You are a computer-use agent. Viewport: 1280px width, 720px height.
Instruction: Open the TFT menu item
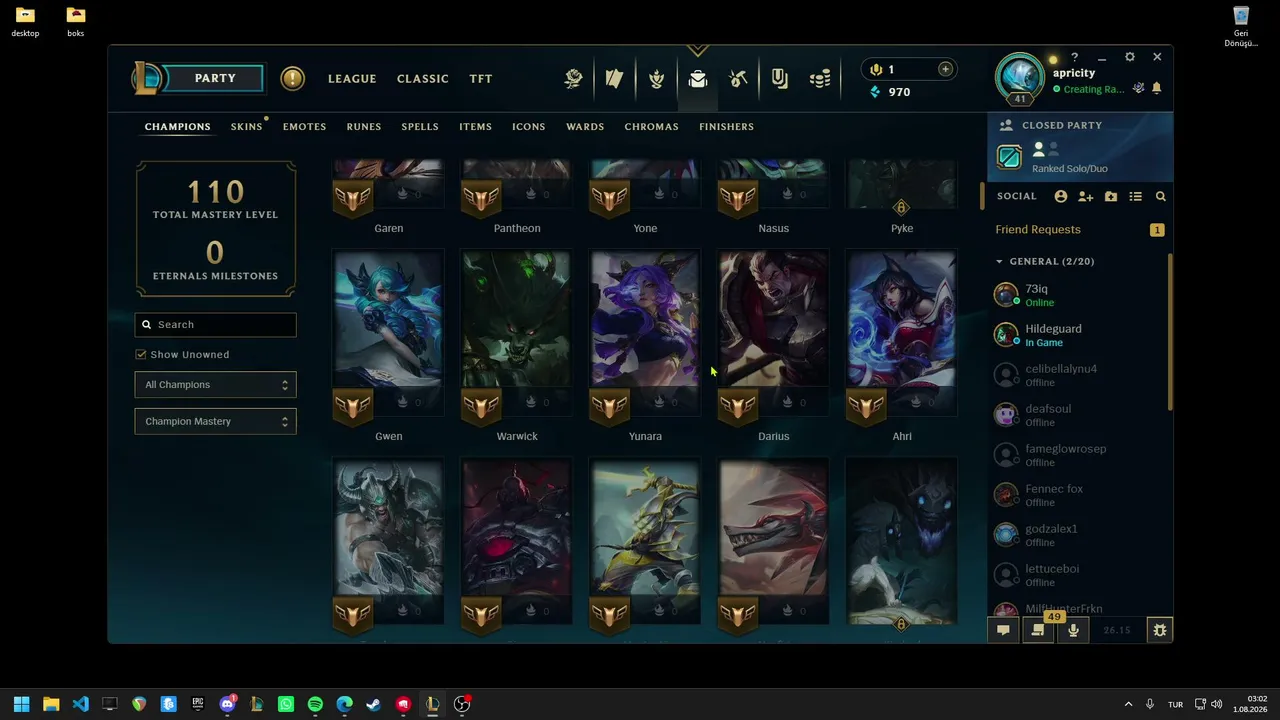481,79
